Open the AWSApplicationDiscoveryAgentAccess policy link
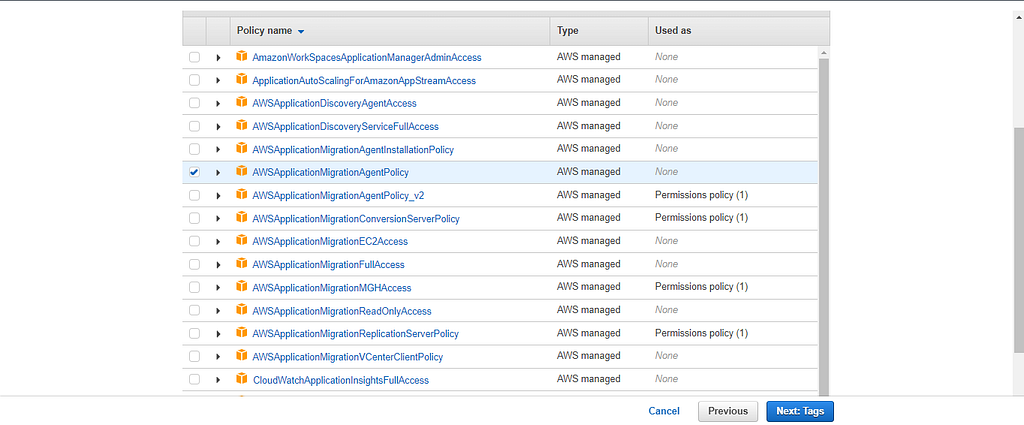The image size is (1024, 425). 334,103
